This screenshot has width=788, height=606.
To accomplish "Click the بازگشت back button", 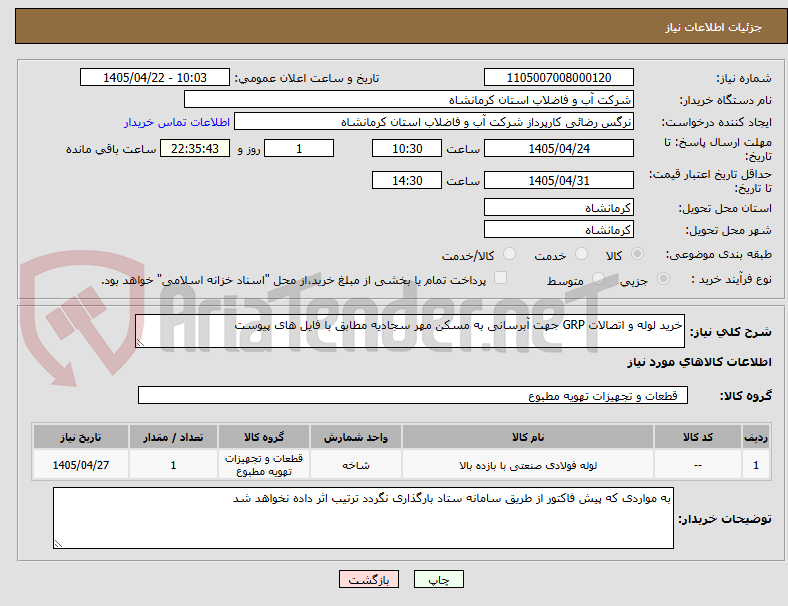I will (369, 579).
